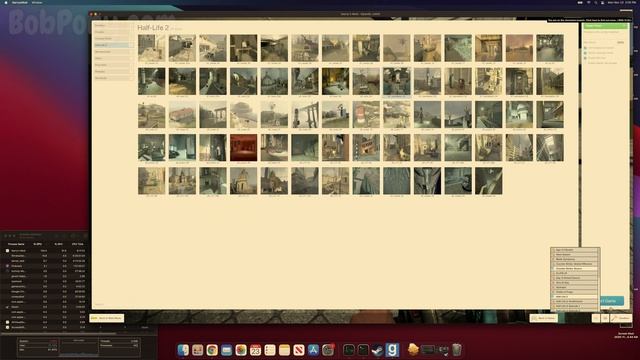This screenshot has width=640, height=360.
Task: Open the Notes app in the Dock
Action: click(x=284, y=350)
